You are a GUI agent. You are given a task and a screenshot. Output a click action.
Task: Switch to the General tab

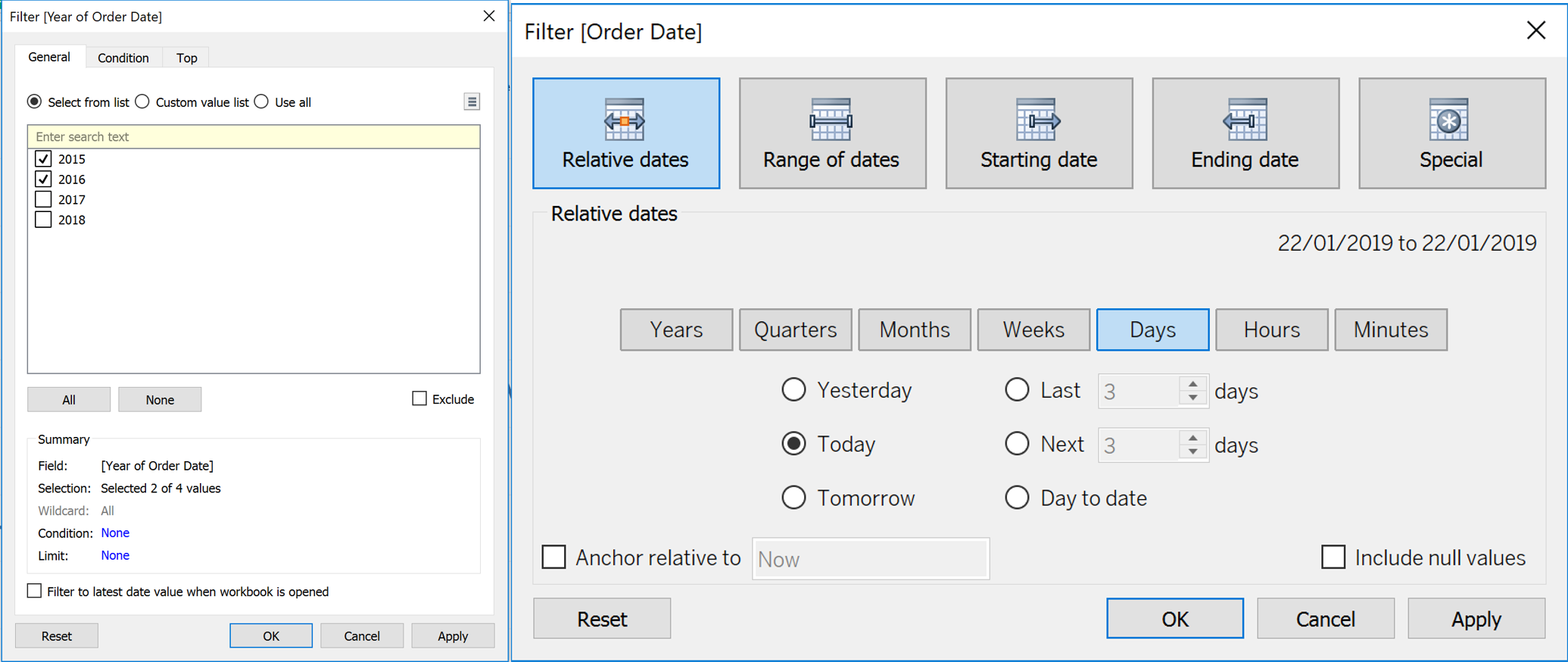coord(49,57)
